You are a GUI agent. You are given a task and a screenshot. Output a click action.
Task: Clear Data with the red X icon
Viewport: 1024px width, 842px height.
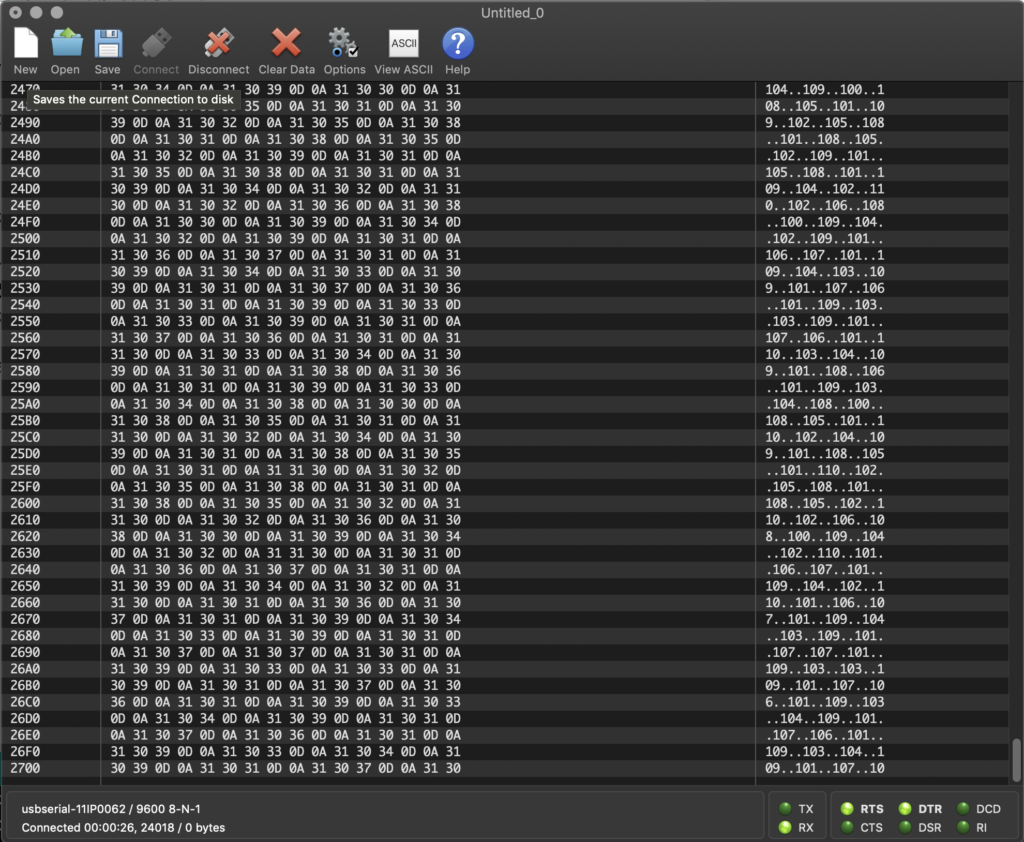point(286,45)
